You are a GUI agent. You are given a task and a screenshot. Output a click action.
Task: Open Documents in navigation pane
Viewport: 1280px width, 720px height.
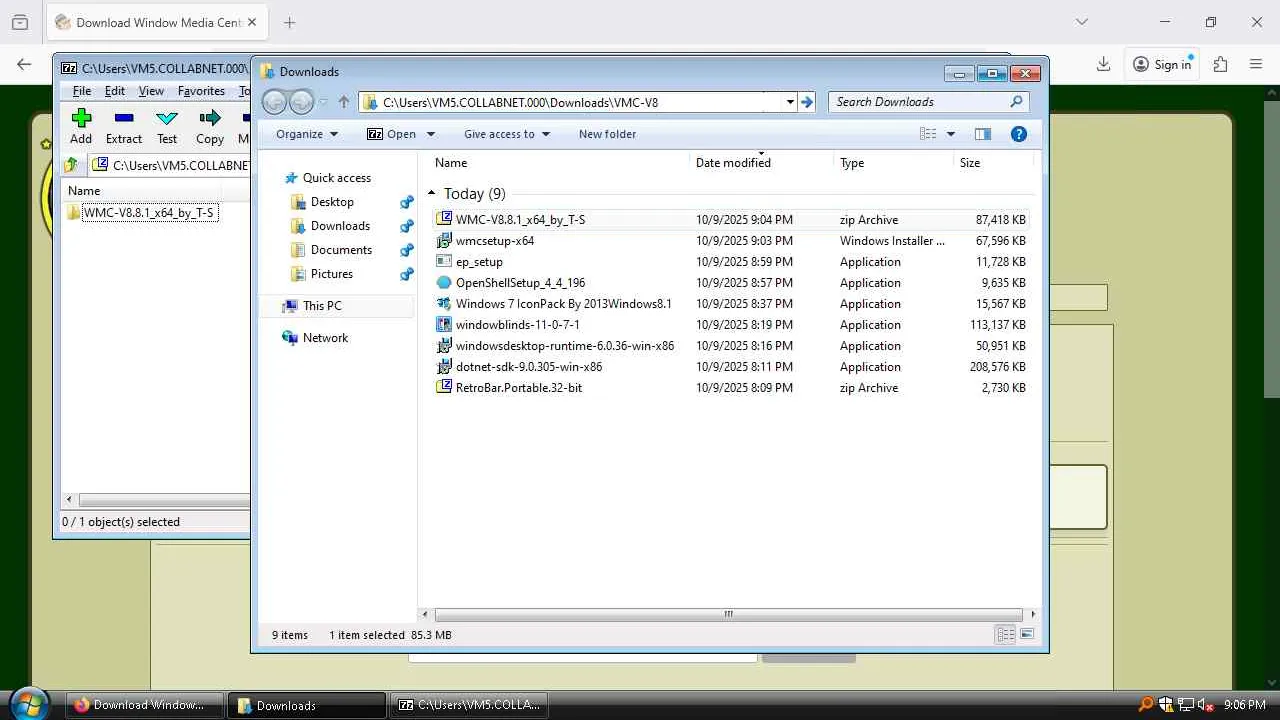341,250
